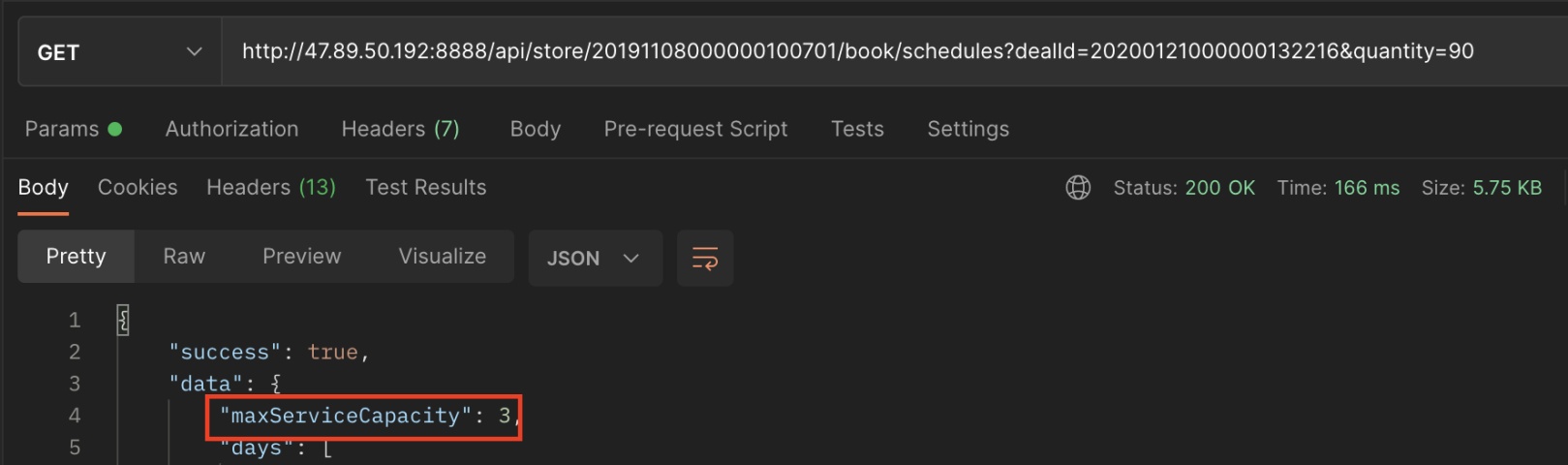Open the Pre-request Script tab
The height and width of the screenshot is (465, 1568).
tap(695, 129)
